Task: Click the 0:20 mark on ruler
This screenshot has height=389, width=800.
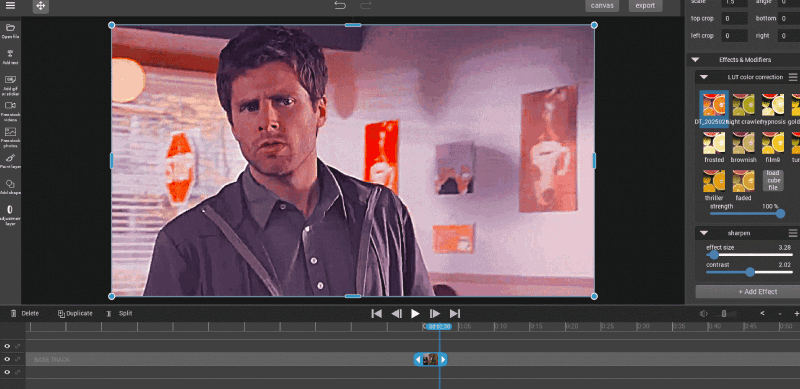Action: (x=571, y=326)
